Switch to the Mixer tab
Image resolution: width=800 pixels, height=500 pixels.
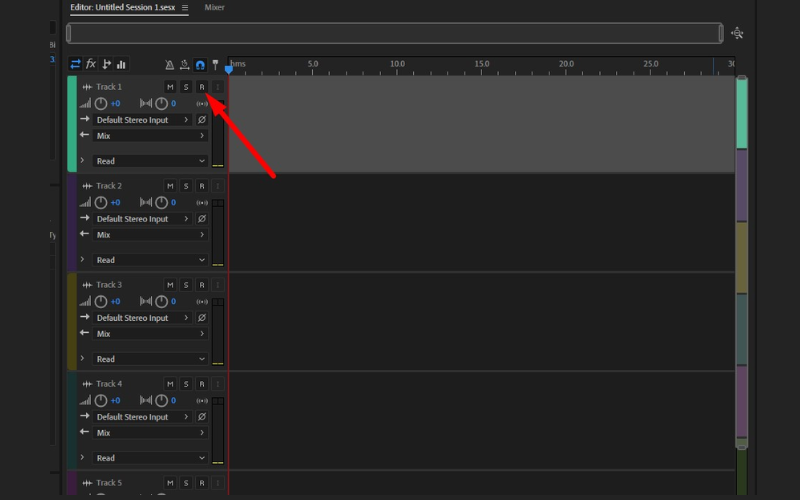click(x=214, y=7)
